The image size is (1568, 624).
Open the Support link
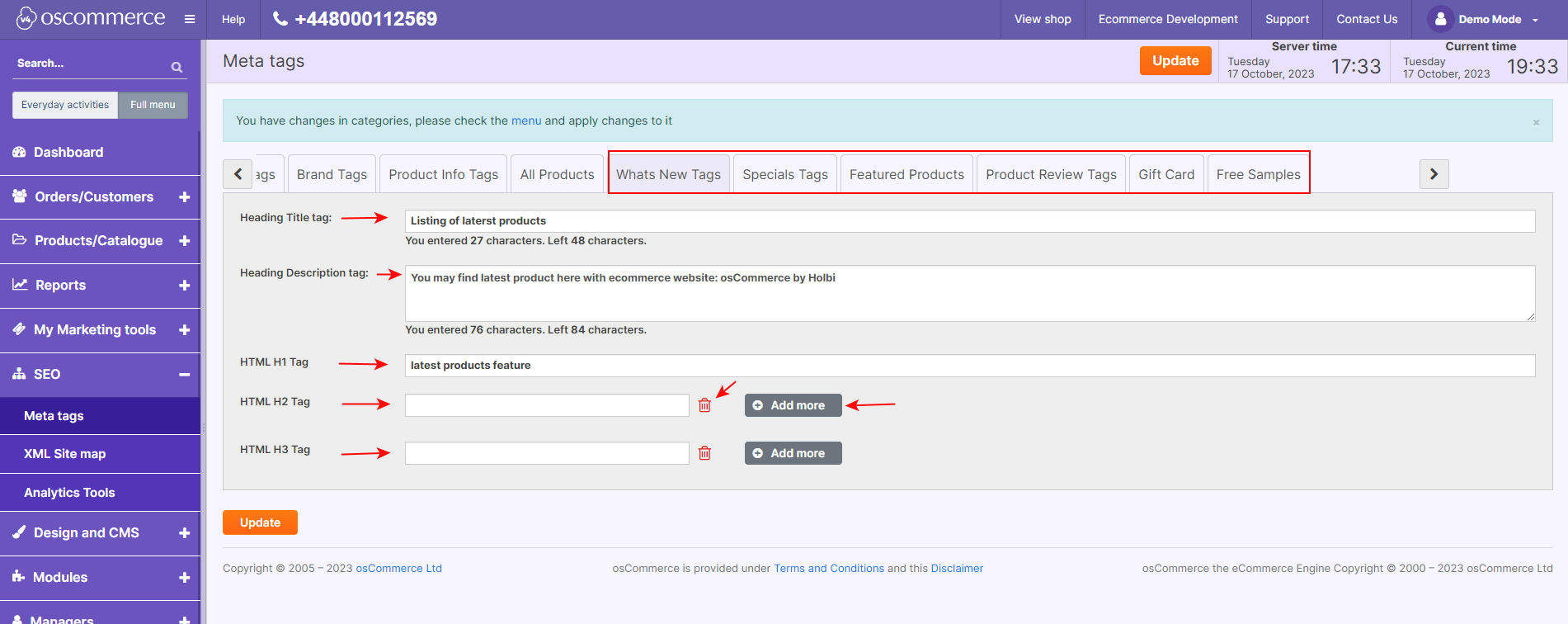[1287, 19]
